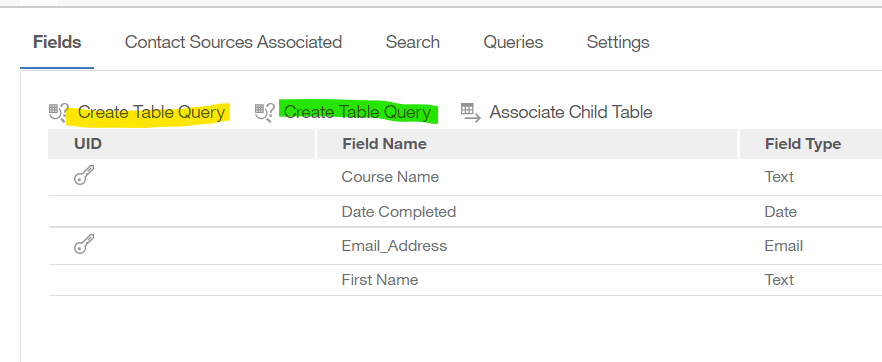Select the Course Name field row
The height and width of the screenshot is (362, 882).
465,177
